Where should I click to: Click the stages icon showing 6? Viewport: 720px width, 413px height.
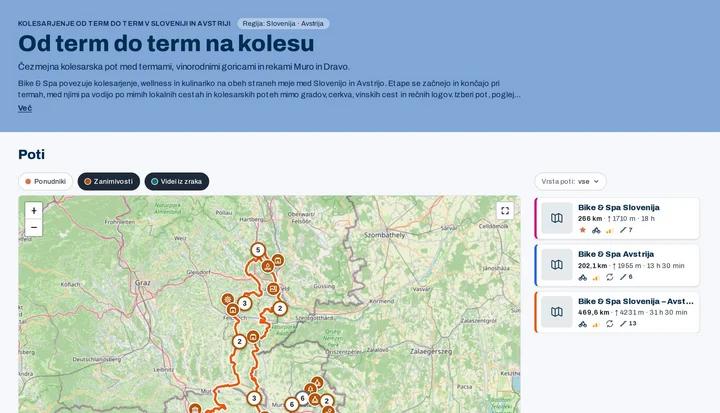[x=626, y=277]
